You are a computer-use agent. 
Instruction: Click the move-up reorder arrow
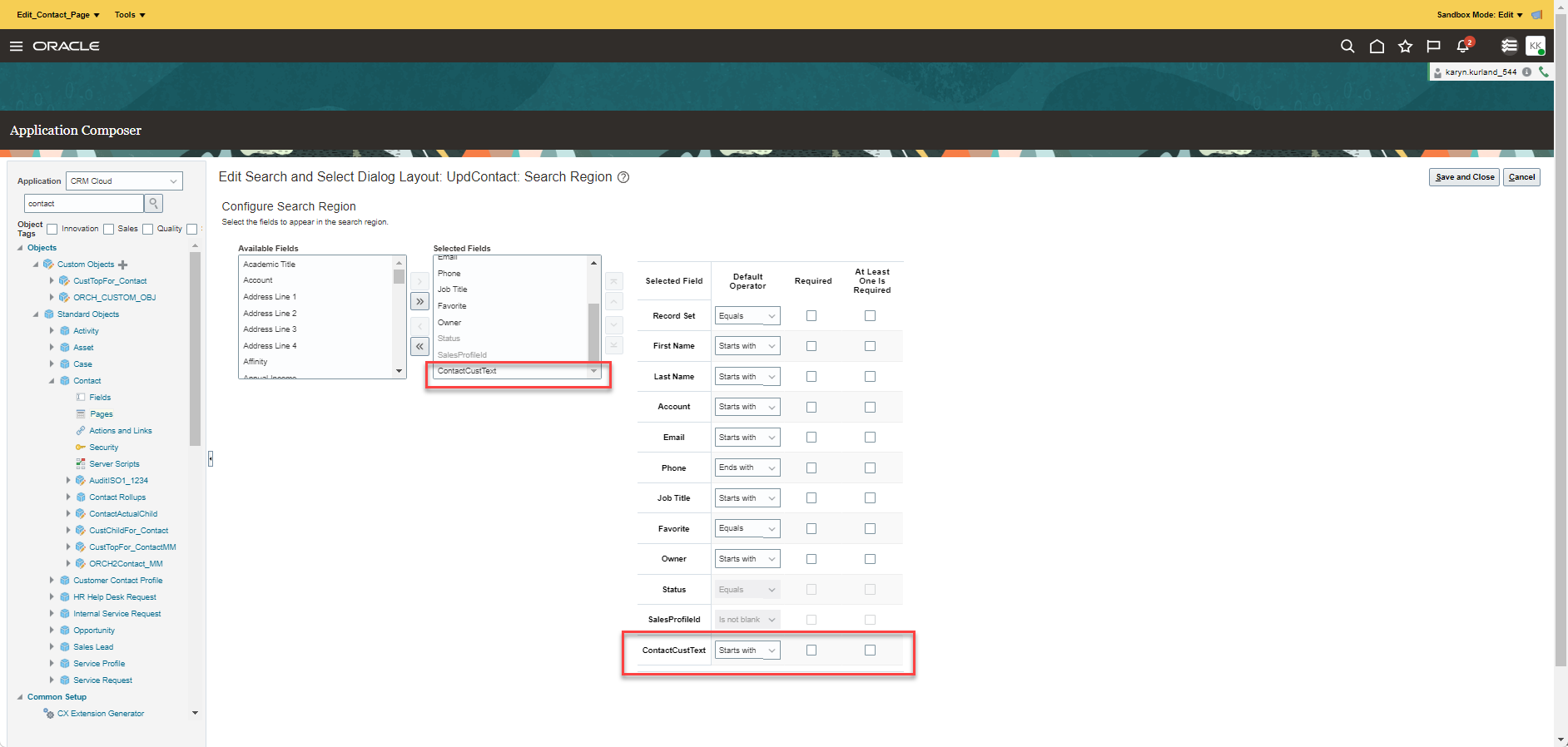click(x=614, y=301)
